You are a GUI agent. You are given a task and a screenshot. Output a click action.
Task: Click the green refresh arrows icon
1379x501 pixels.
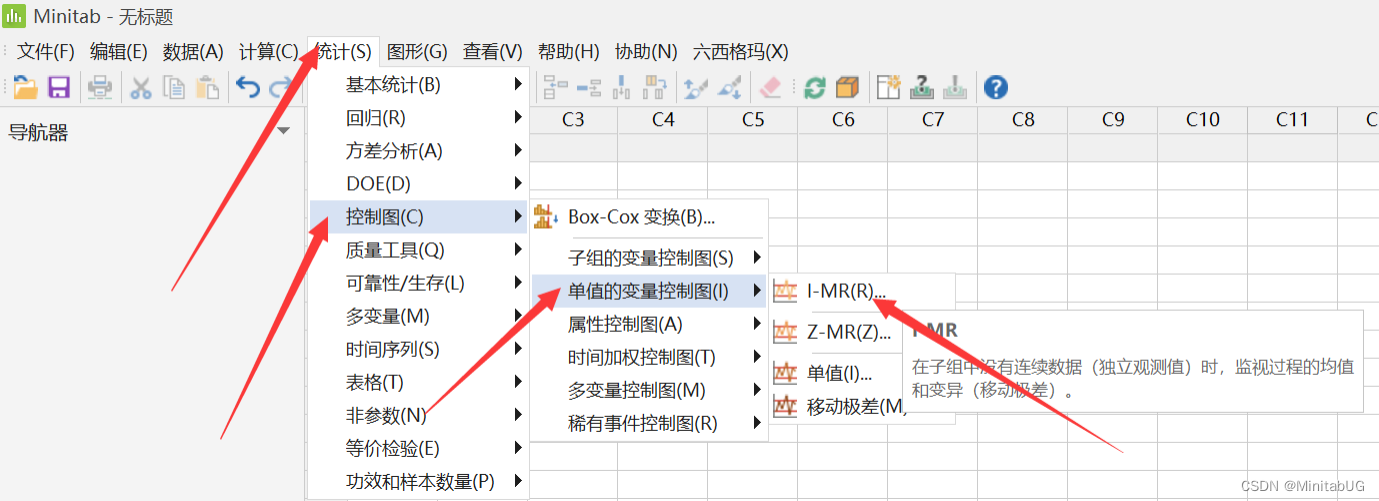pyautogui.click(x=815, y=87)
